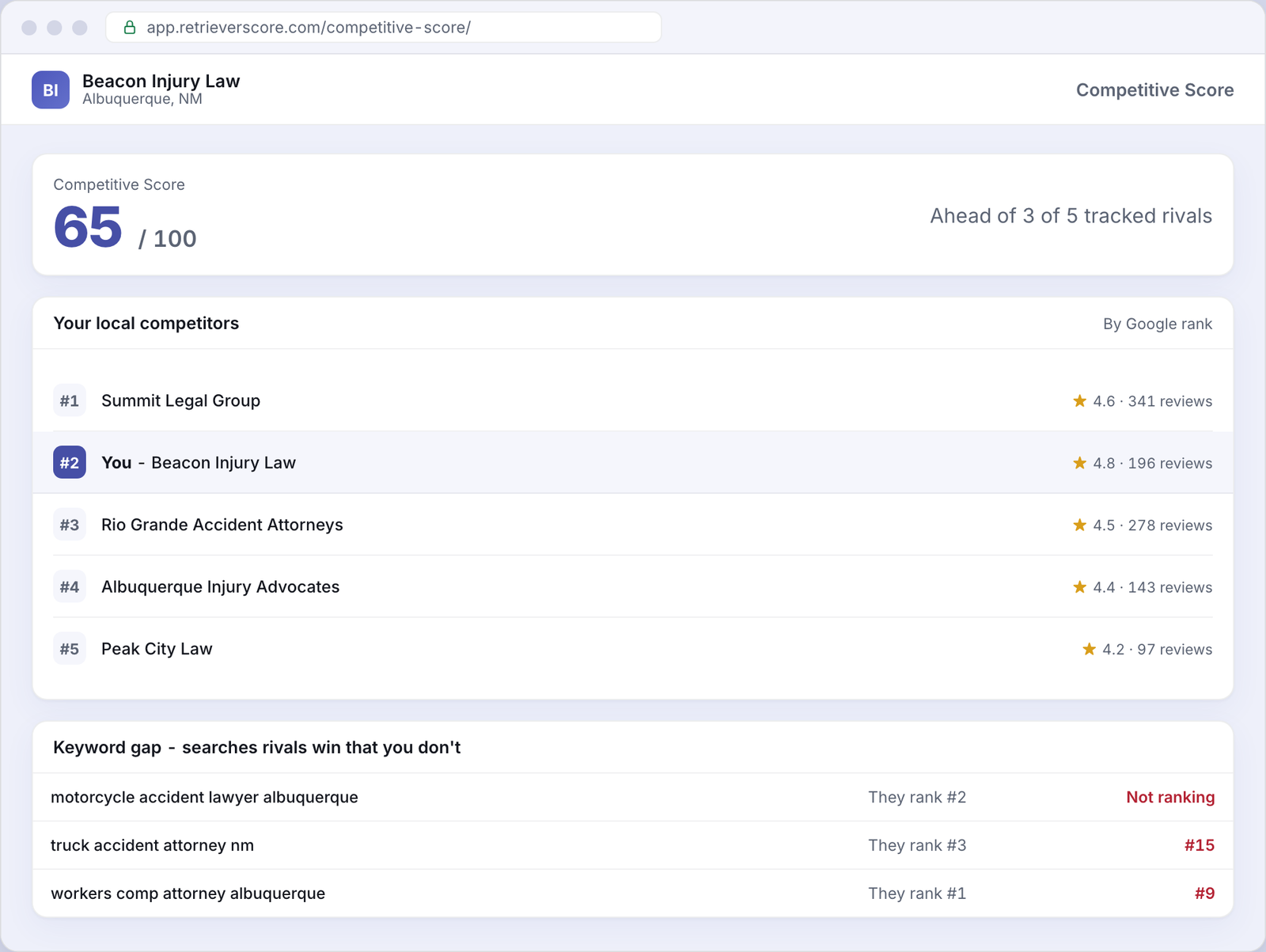Click the Keyword gap section heading
This screenshot has height=952, width=1266.
(256, 747)
